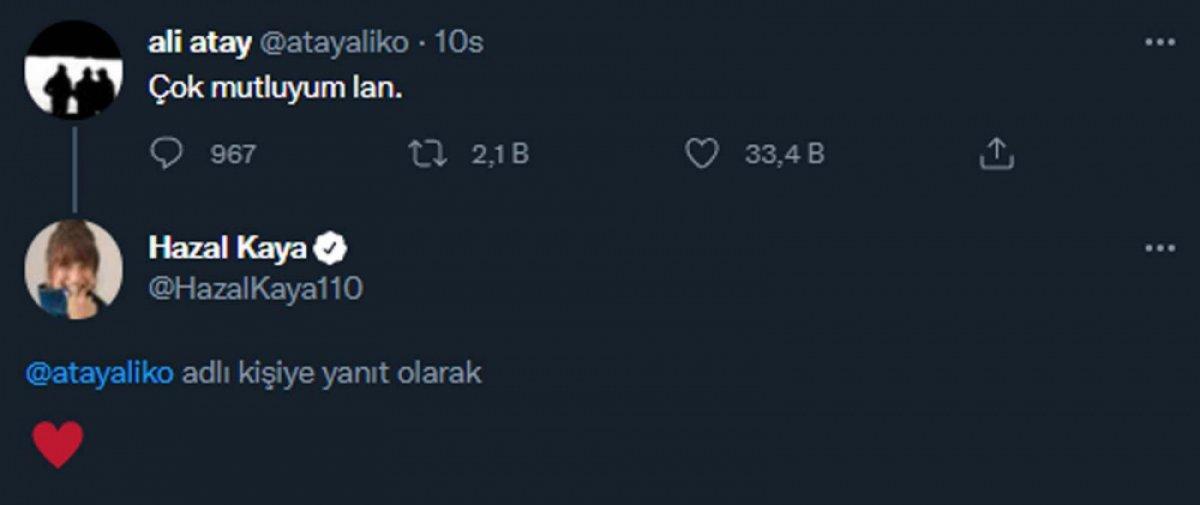Image resolution: width=1200 pixels, height=505 pixels.
Task: Click the share upload icon
Action: [x=995, y=154]
